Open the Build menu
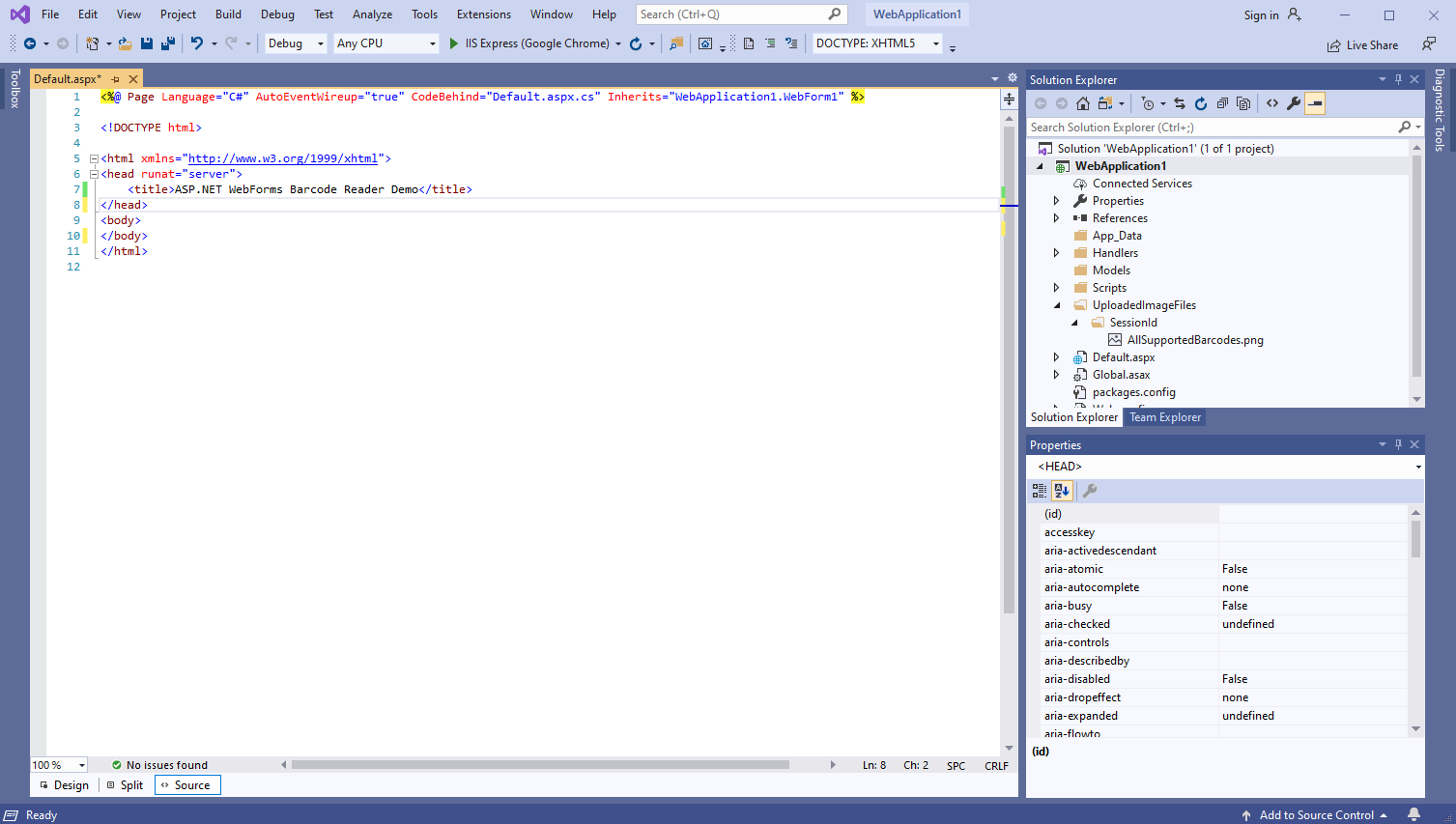The width and height of the screenshot is (1456, 824). [228, 14]
